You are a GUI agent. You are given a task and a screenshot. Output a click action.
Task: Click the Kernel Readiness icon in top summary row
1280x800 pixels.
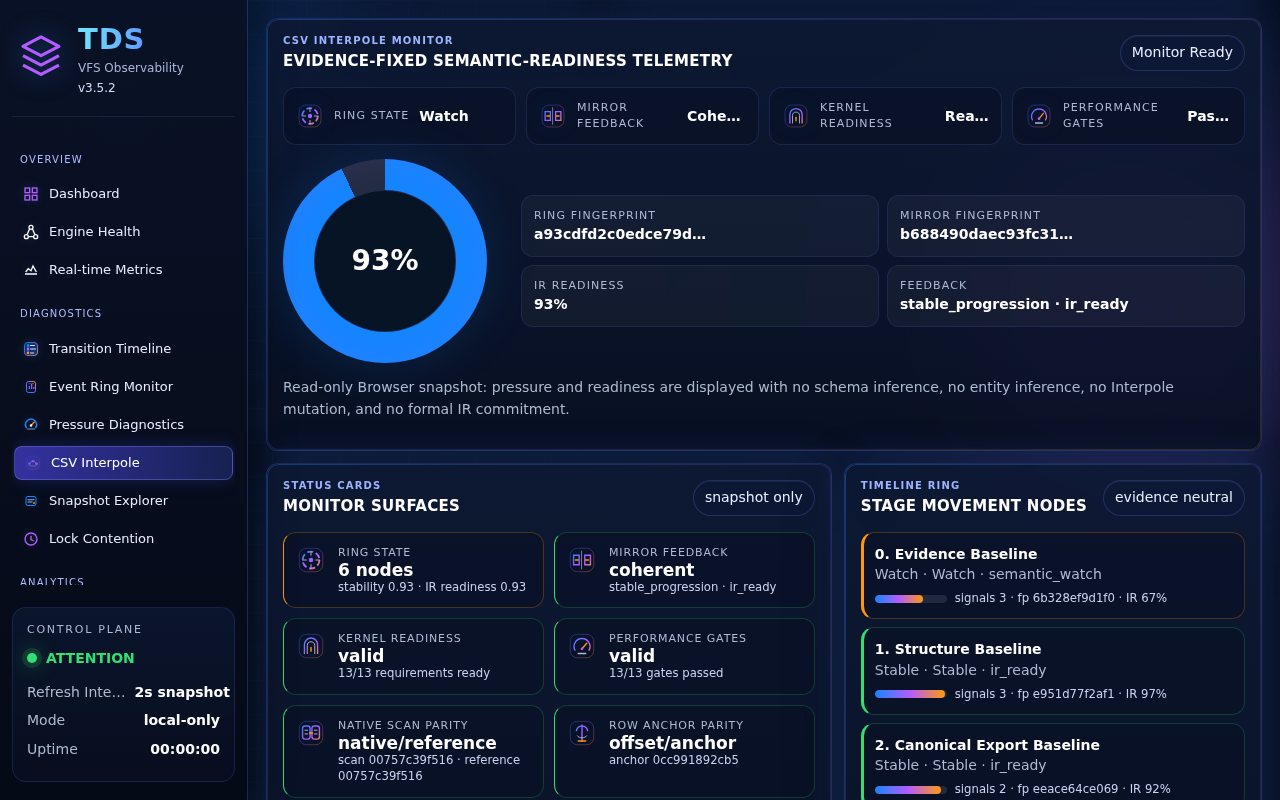(796, 116)
